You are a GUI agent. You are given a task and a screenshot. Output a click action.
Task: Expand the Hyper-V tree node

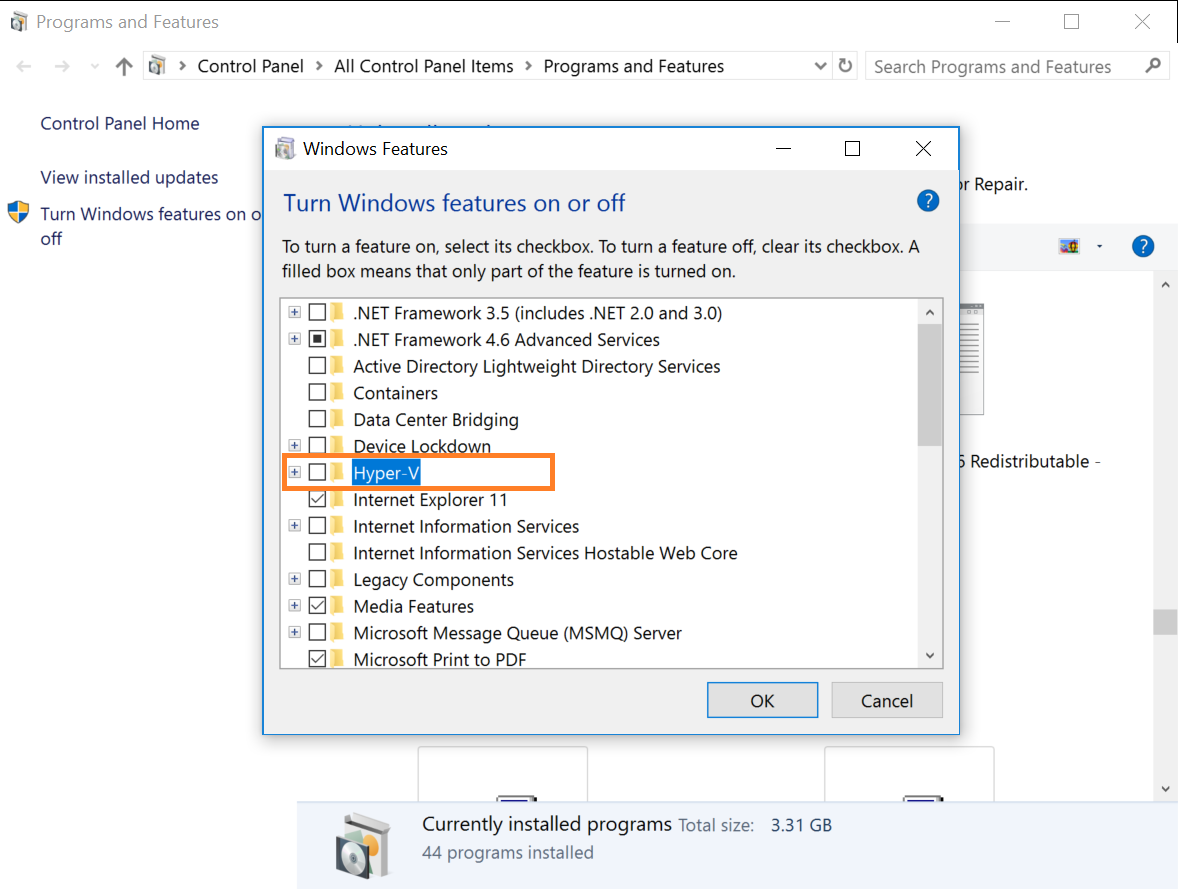click(x=294, y=473)
